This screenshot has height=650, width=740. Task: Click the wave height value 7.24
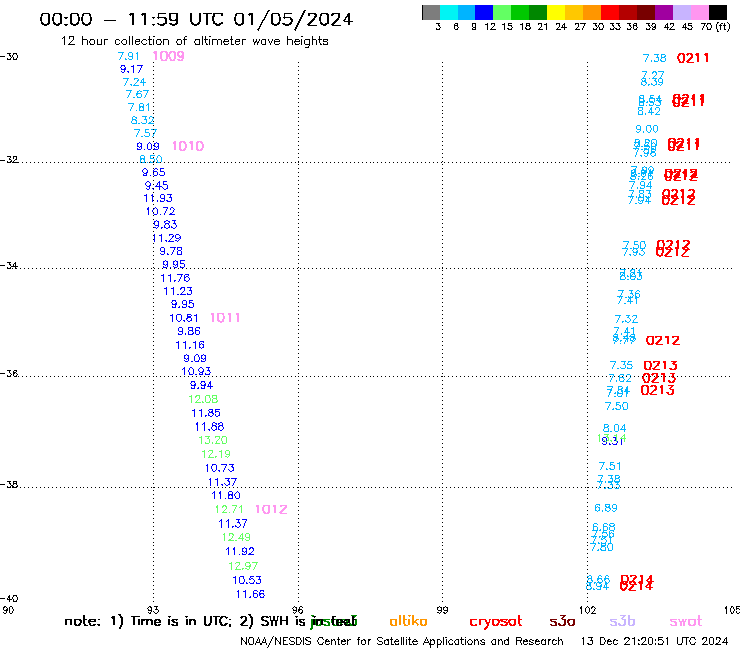point(134,82)
